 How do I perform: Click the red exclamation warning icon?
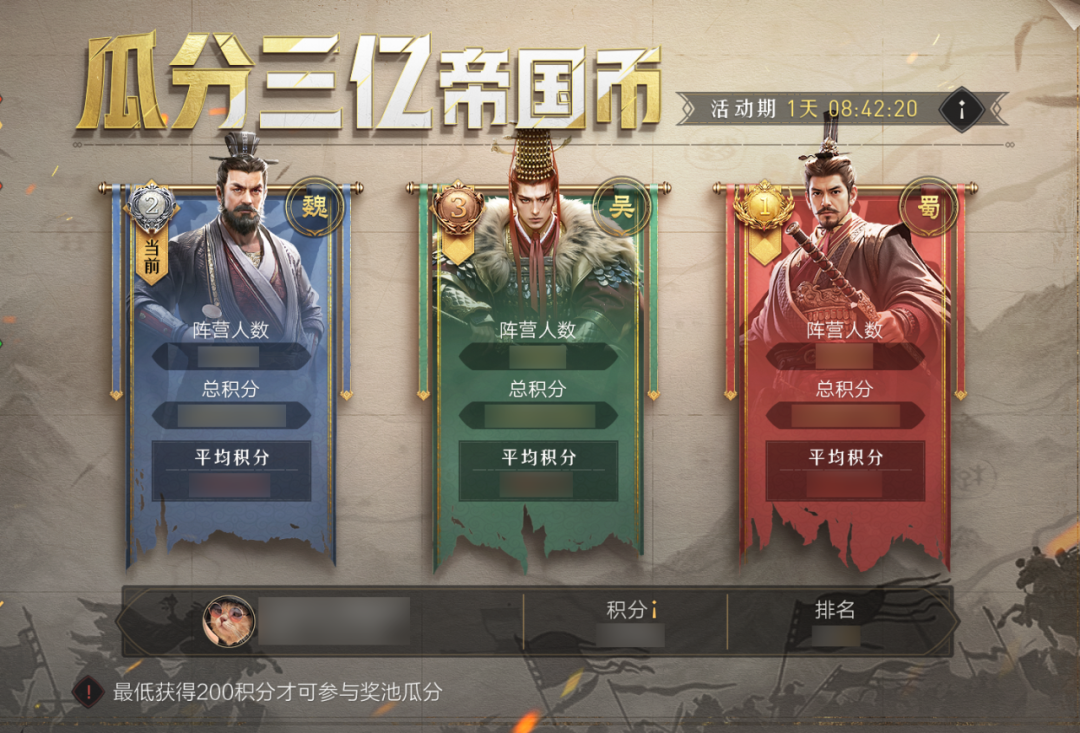(88, 692)
